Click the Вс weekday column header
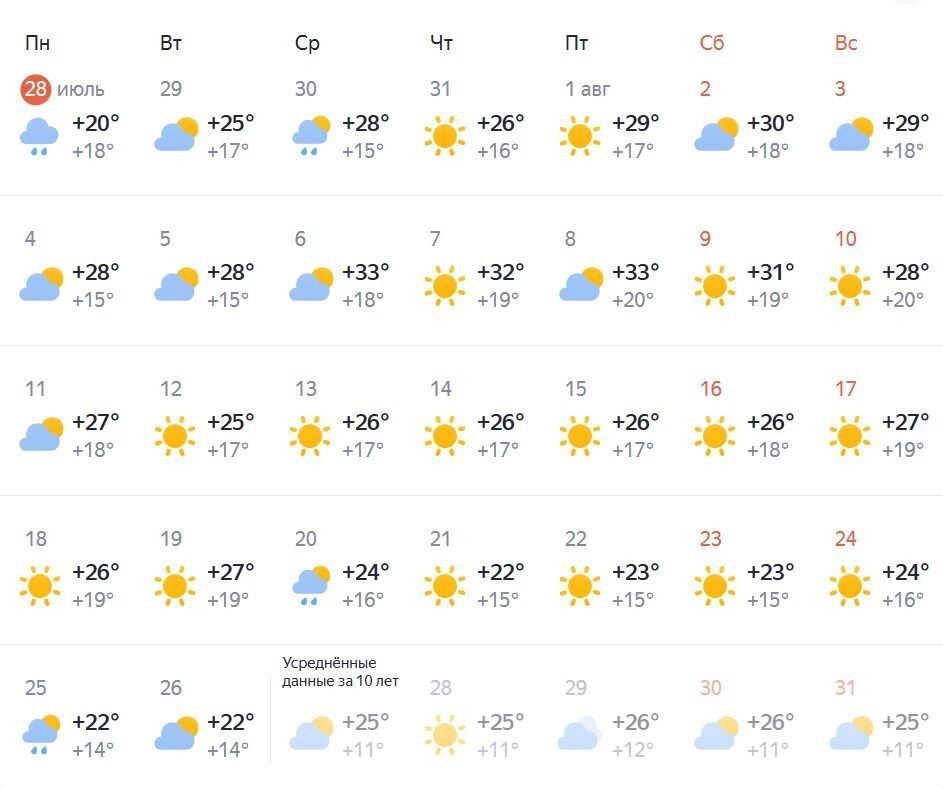This screenshot has width=943, height=789. (x=846, y=43)
